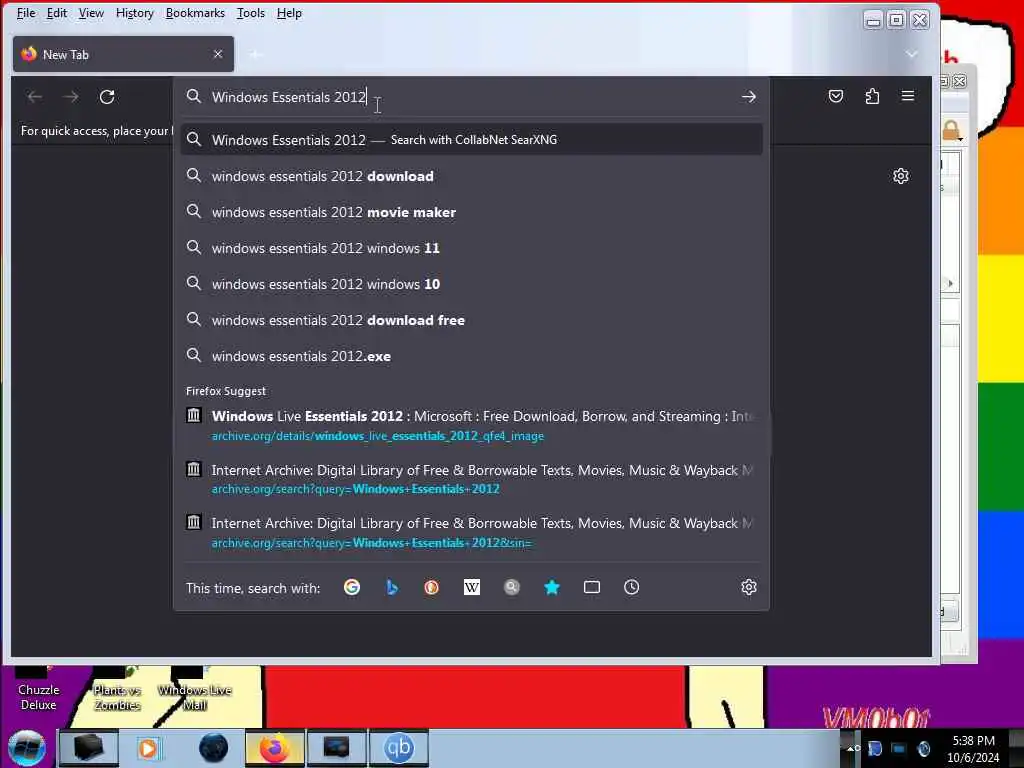Viewport: 1024px width, 768px height.
Task: Close the New Tab tab
Action: (218, 54)
